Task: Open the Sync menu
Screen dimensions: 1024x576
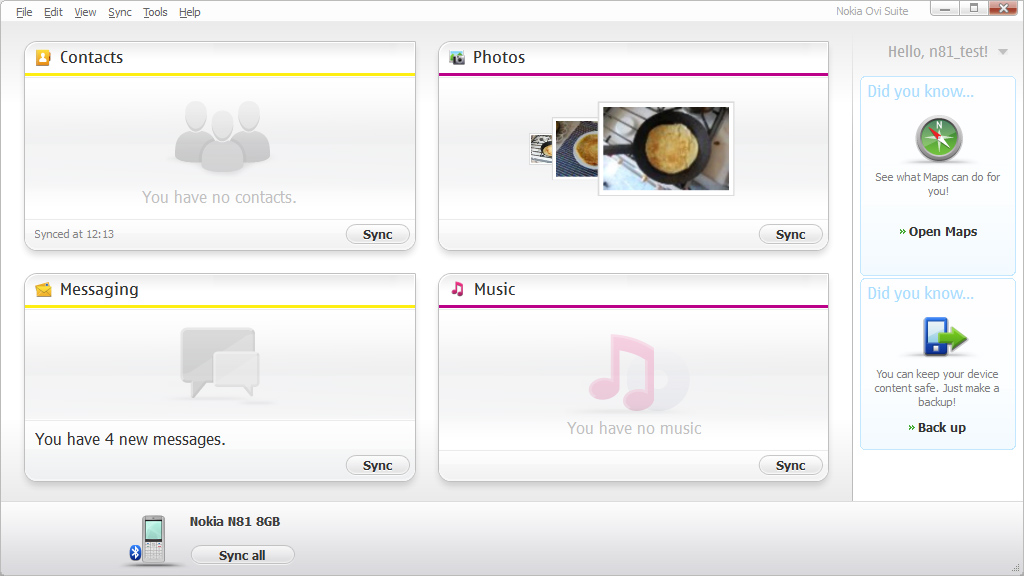Action: coord(120,12)
